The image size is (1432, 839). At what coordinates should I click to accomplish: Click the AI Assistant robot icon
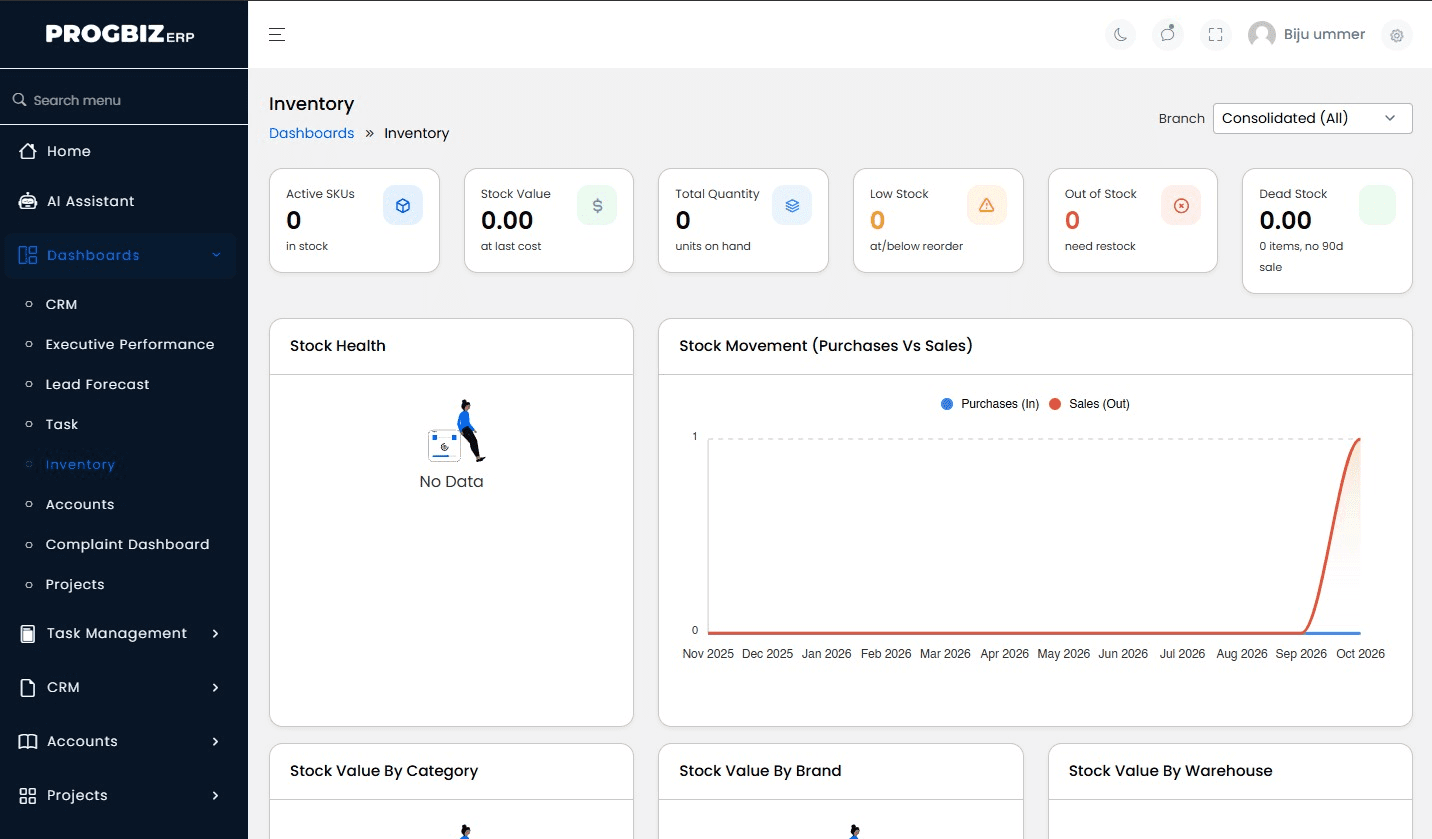pyautogui.click(x=28, y=201)
